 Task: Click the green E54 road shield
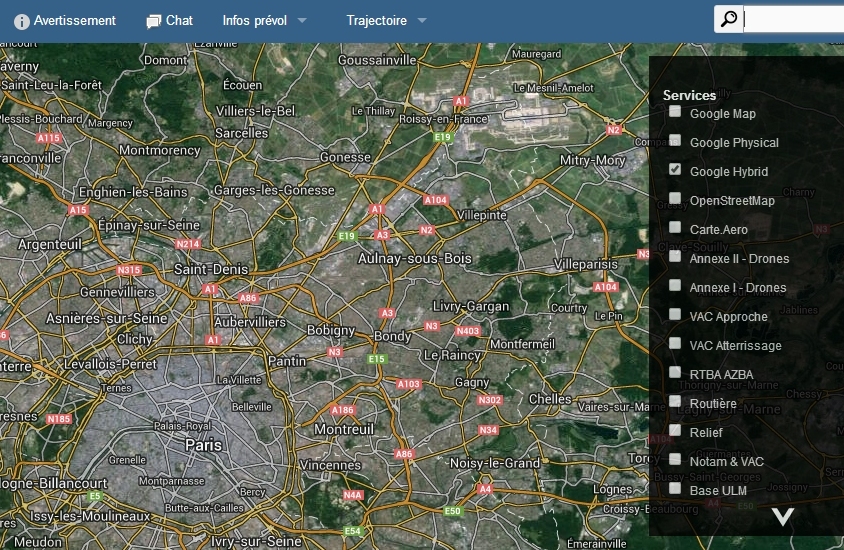point(353,531)
